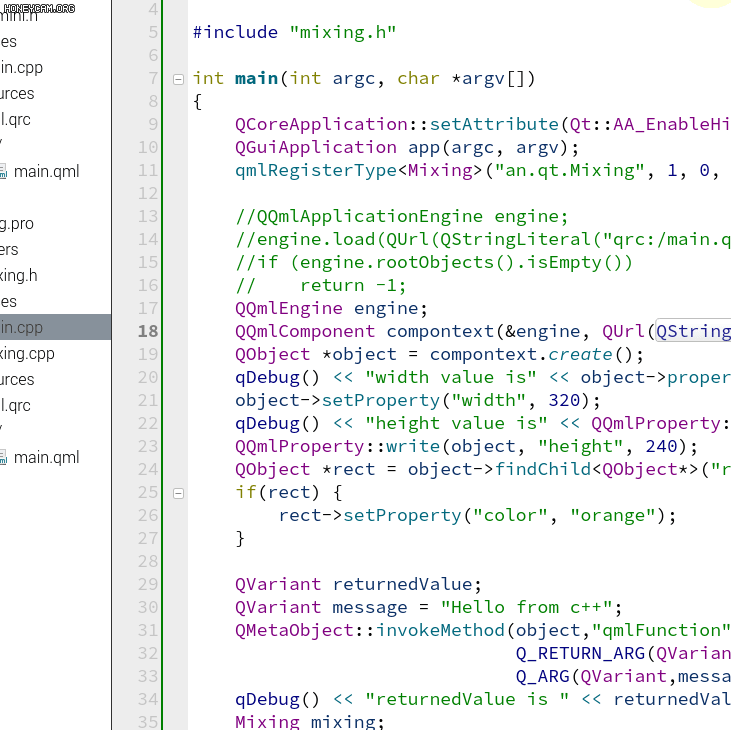731x730 pixels.
Task: Click the Honeycam.org watermark
Action: click(x=39, y=8)
